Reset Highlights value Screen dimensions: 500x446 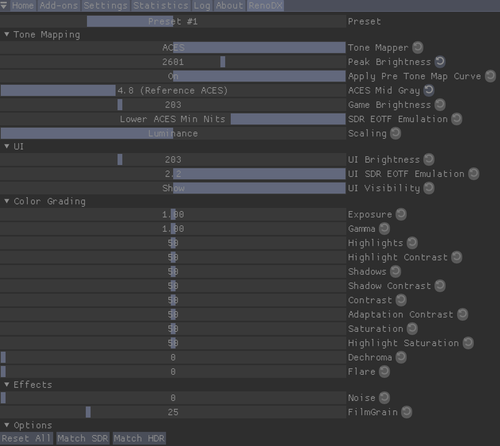[412, 243]
